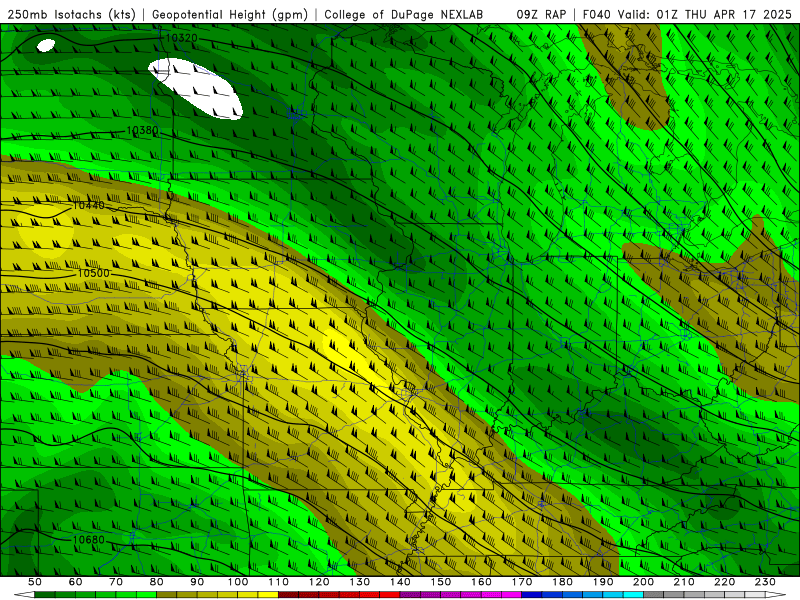
Task: Click the large white low-wind oval on the map
Action: [195, 88]
